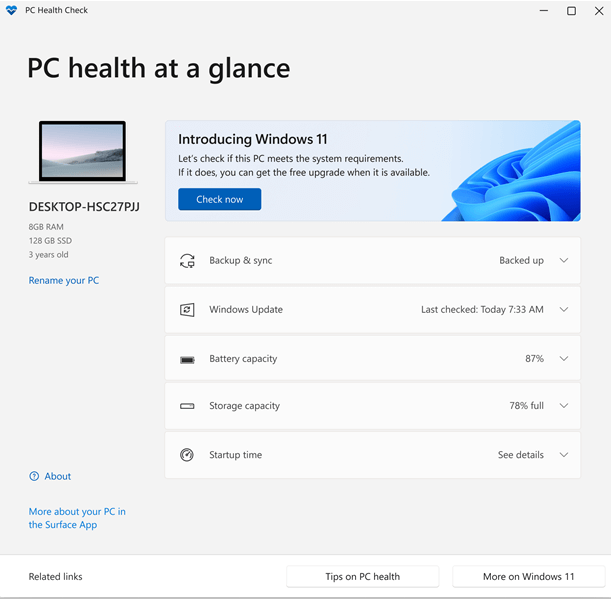The image size is (611, 599).
Task: Click the Windows Update refresh icon
Action: (x=187, y=310)
